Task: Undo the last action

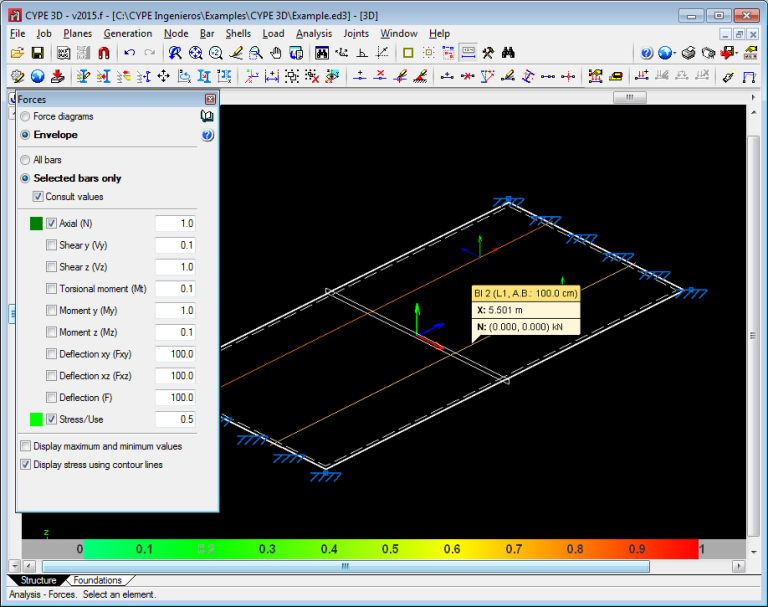Action: click(x=129, y=53)
